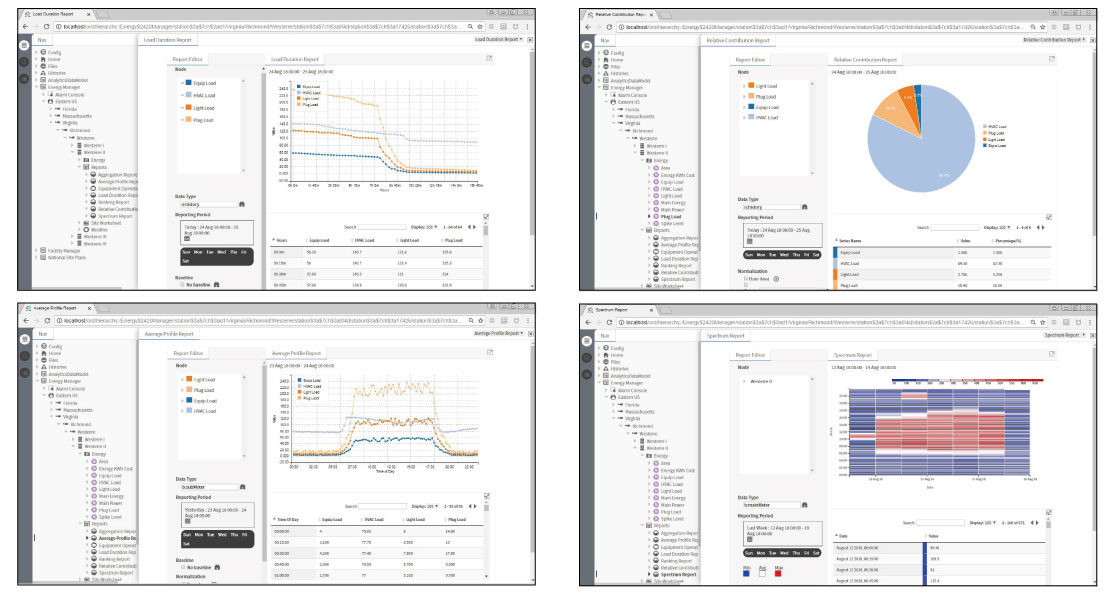Image resolution: width=1111 pixels, height=595 pixels.
Task: Open the Relative Contribution Report view dropdown at top right
Action: tap(1054, 40)
